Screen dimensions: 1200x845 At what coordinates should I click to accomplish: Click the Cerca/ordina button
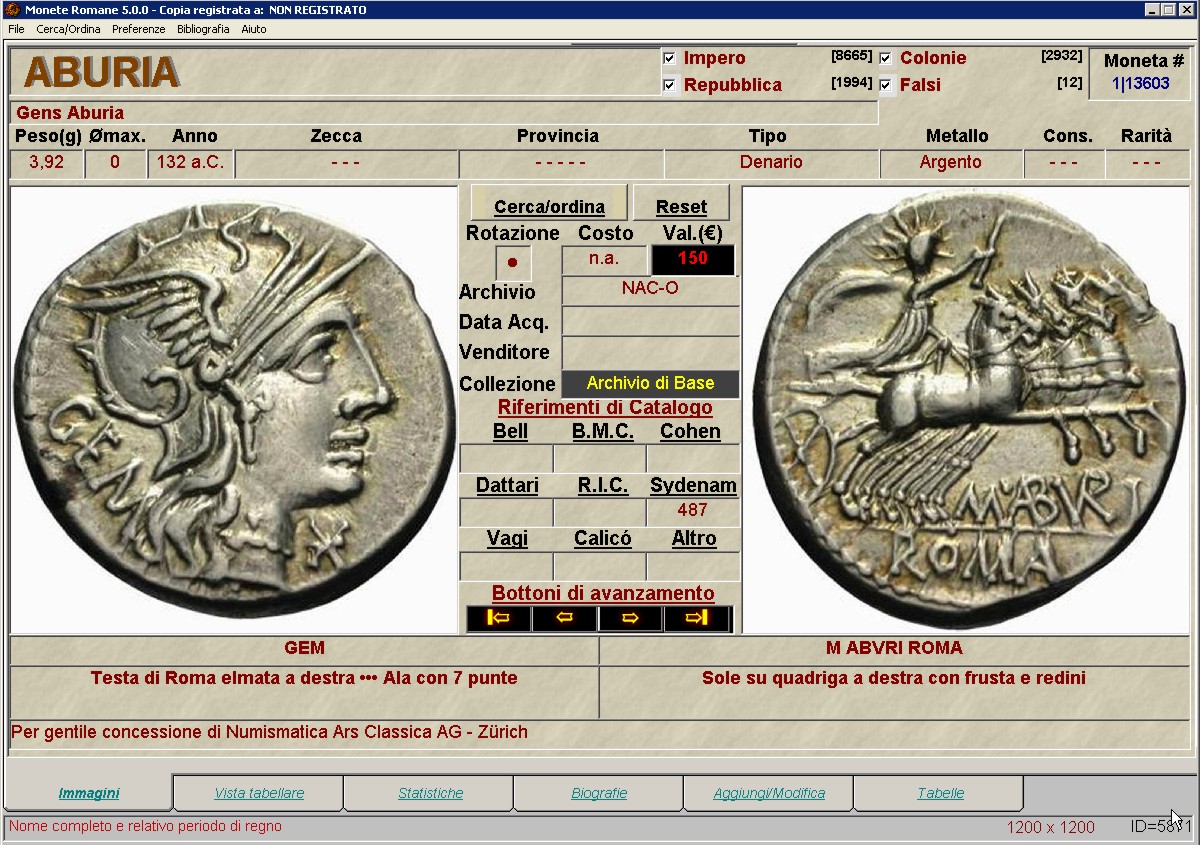pyautogui.click(x=549, y=204)
